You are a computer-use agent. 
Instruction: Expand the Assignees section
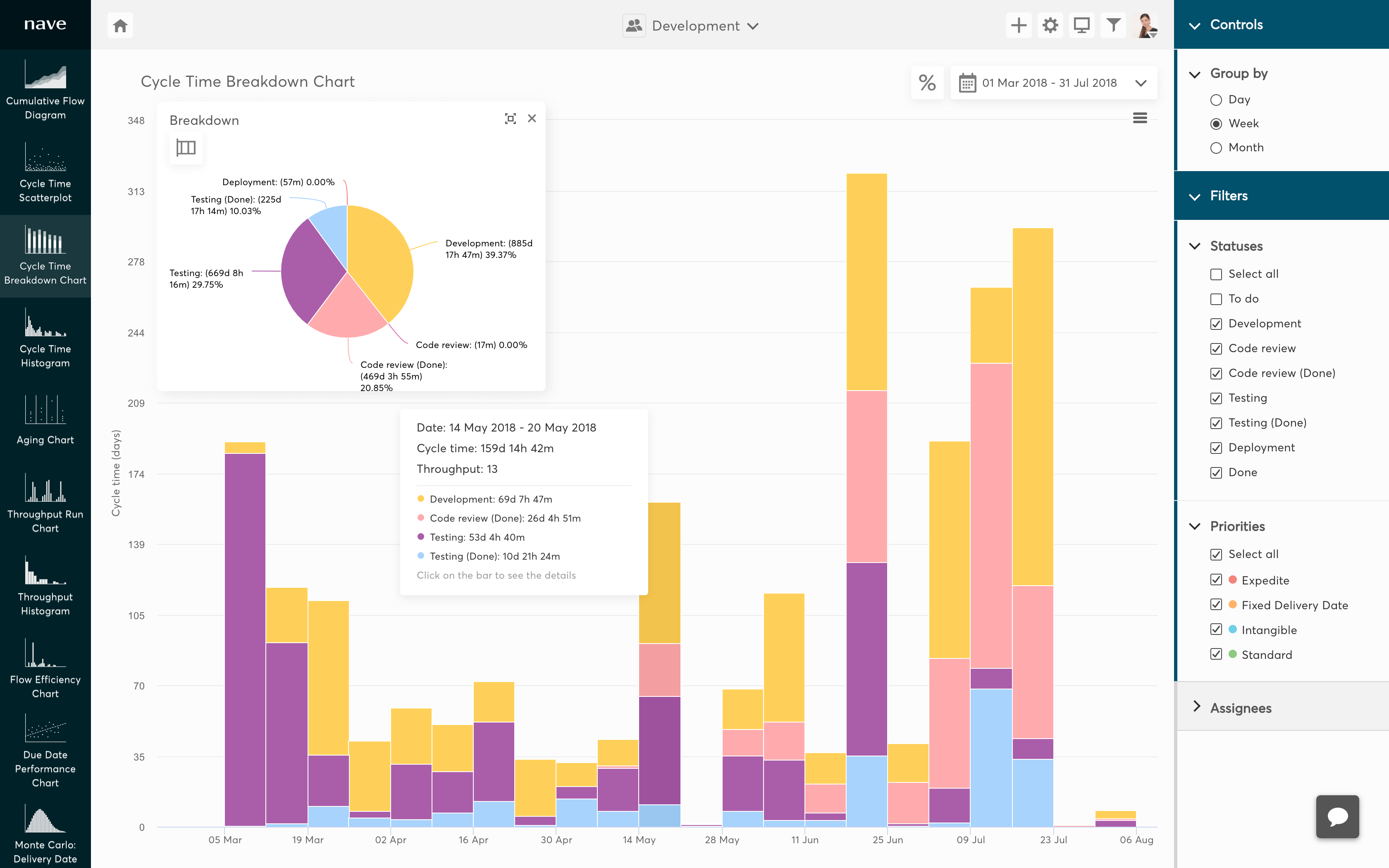(x=1240, y=708)
